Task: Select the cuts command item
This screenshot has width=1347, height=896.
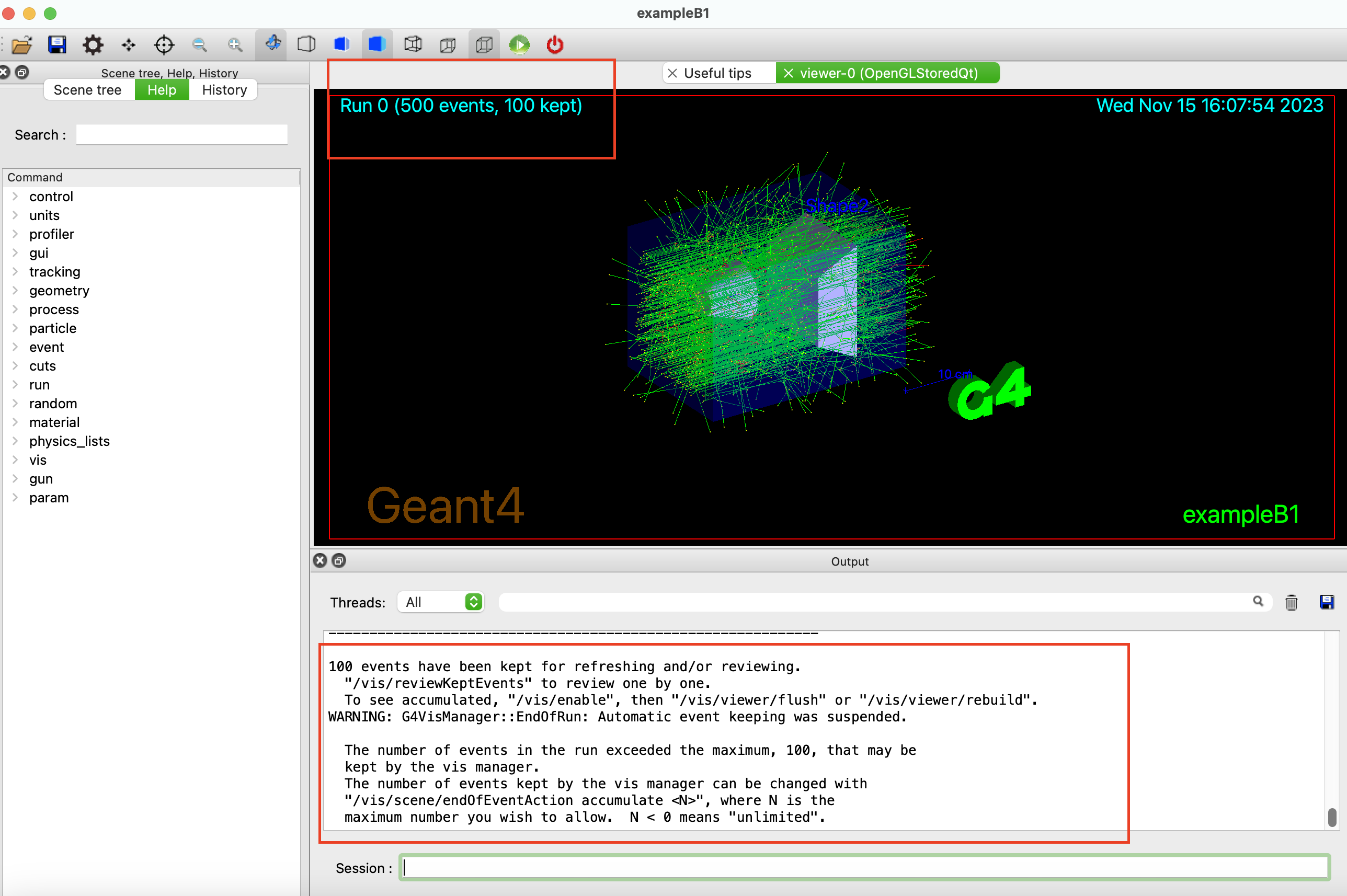Action: [43, 366]
